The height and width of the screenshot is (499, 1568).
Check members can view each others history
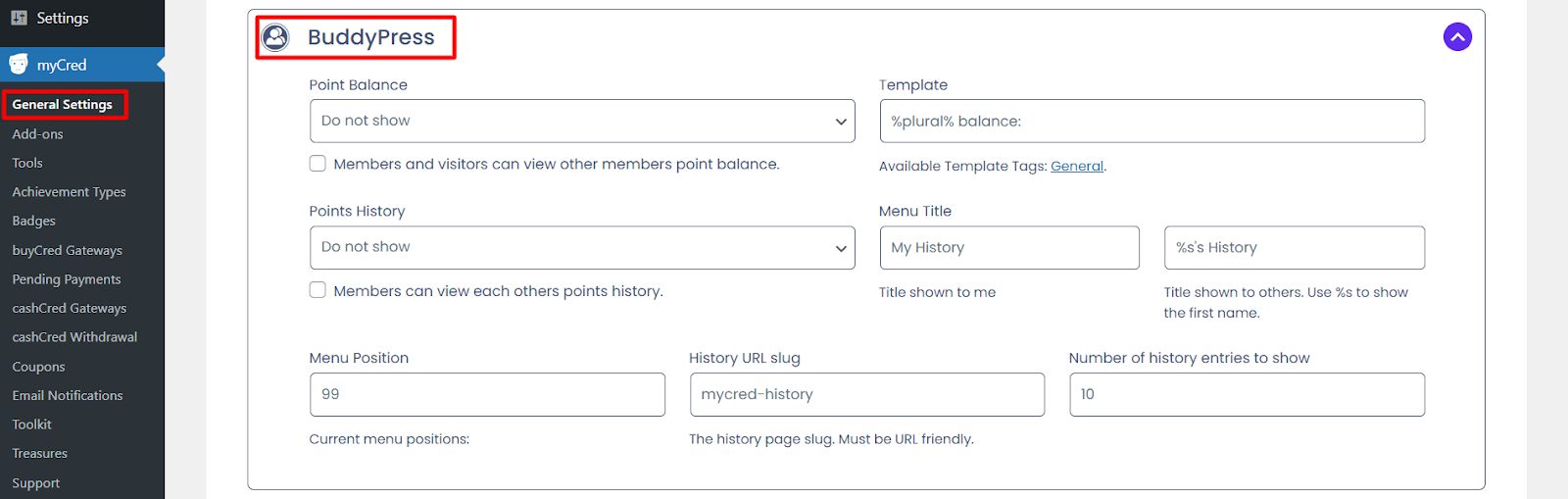click(x=318, y=290)
